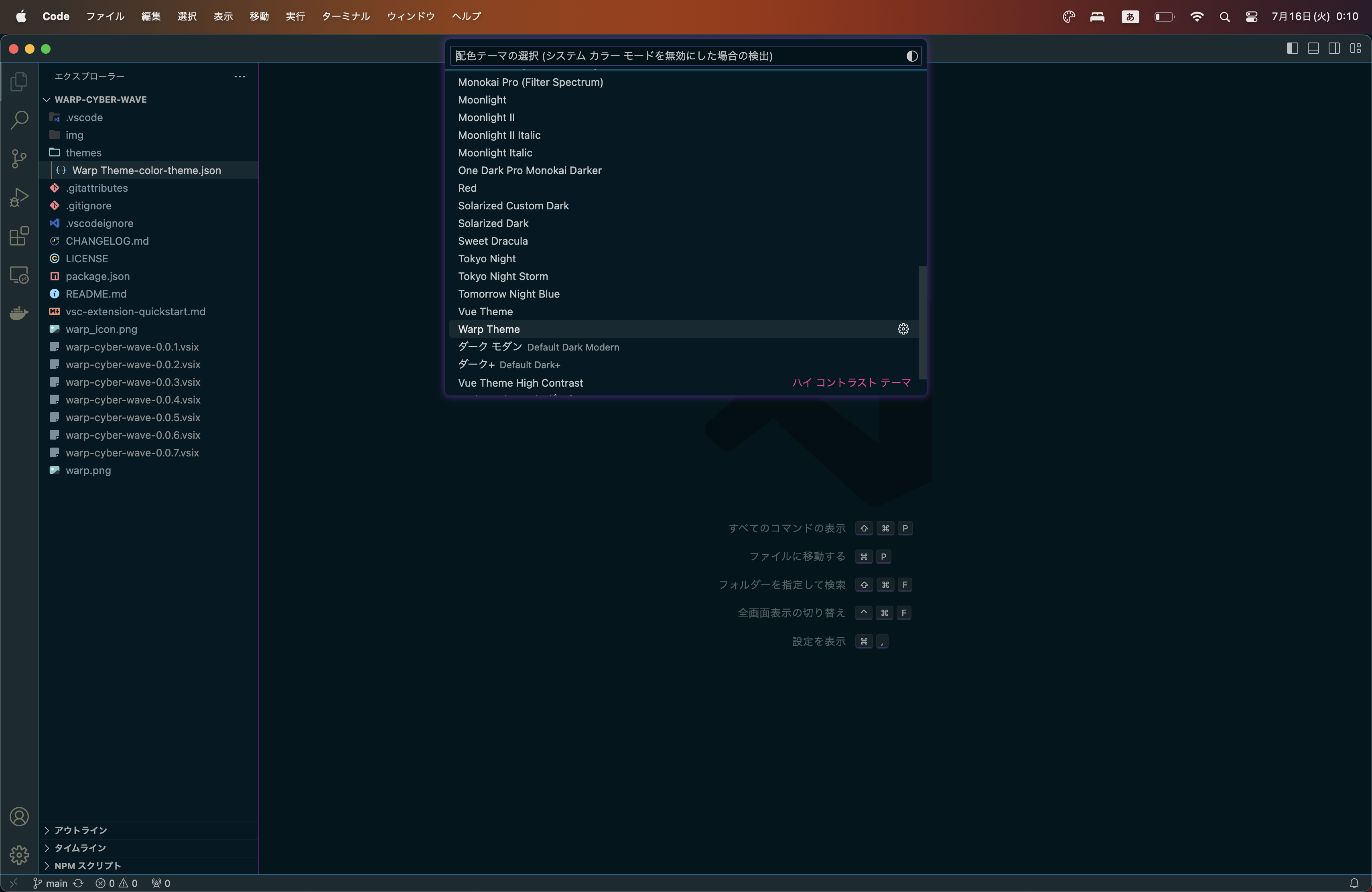Open the 表示 menu in menu bar
Screen dimensions: 1372x892
point(223,16)
